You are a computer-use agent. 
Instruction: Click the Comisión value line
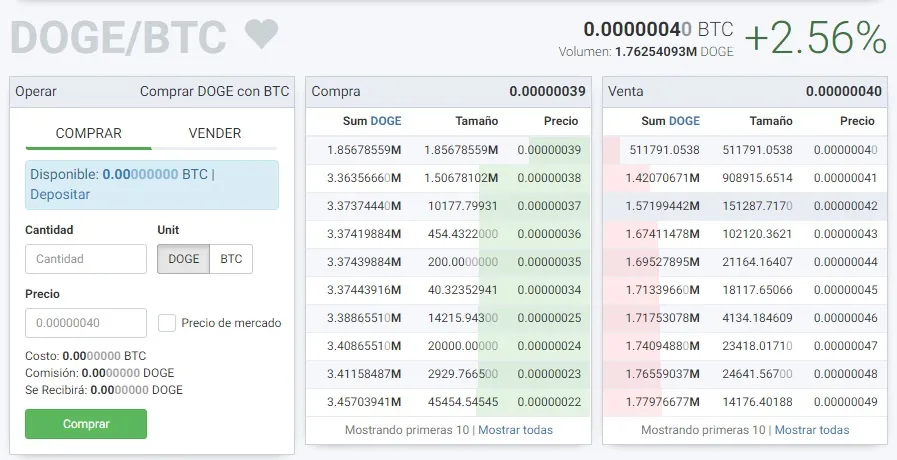pos(100,373)
